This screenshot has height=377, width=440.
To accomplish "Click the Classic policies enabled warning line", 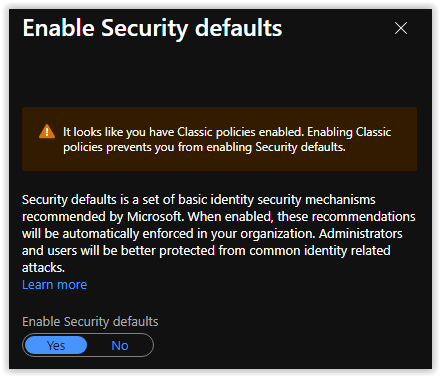I will 227,132.
